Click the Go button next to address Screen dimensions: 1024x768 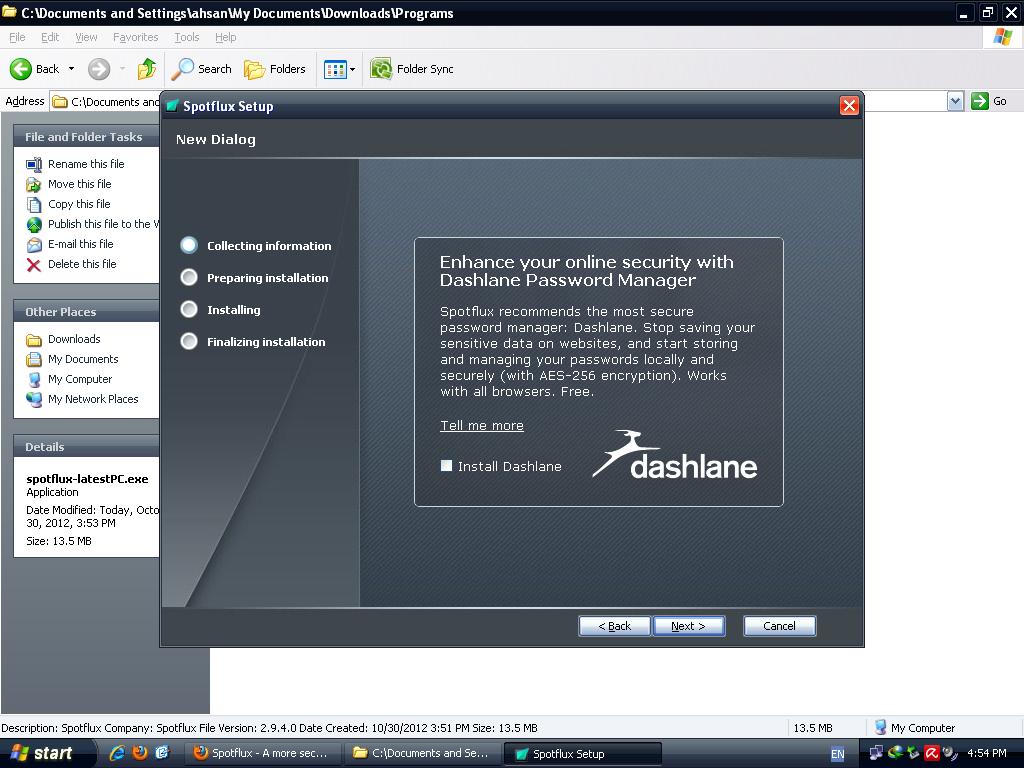989,101
